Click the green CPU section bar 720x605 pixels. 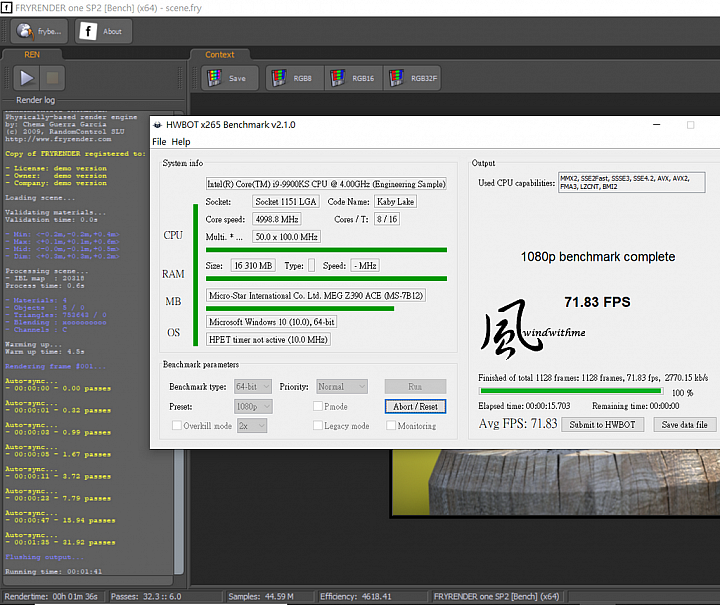326,250
